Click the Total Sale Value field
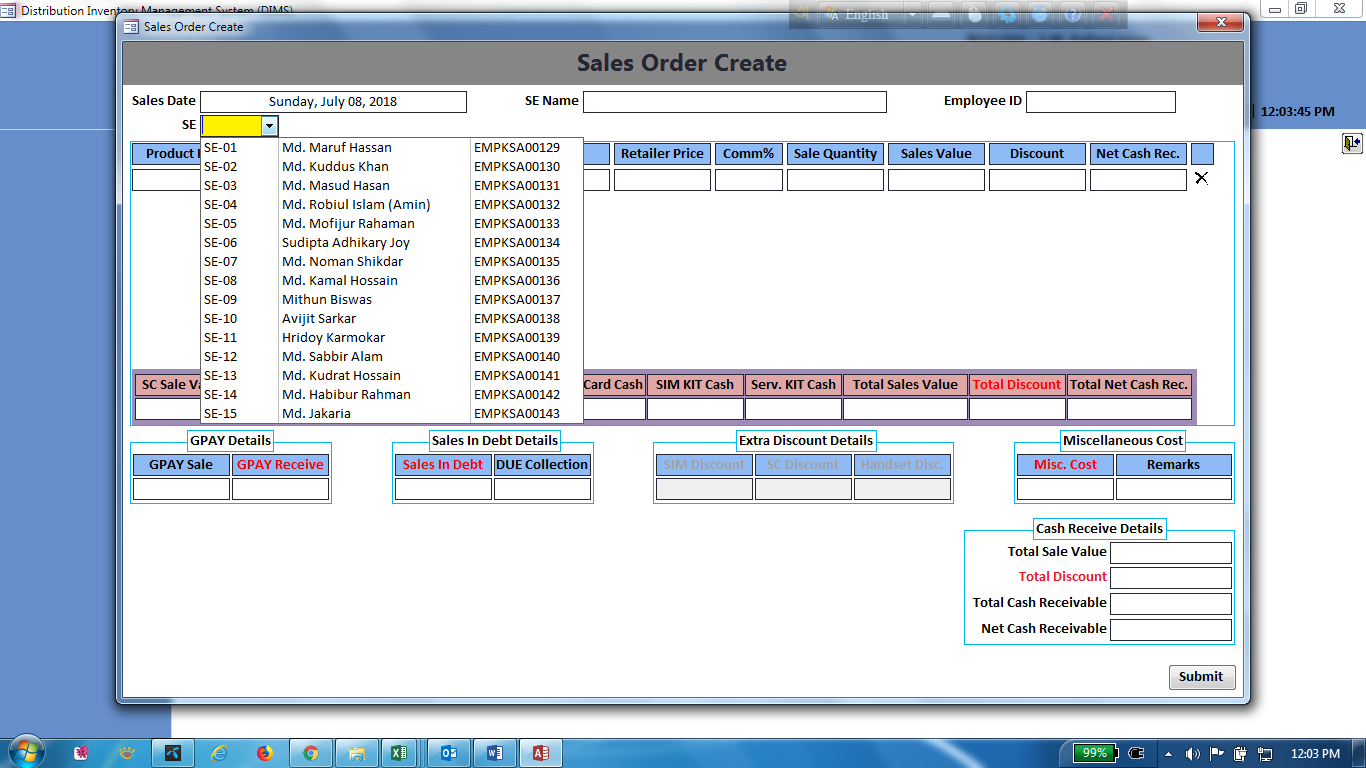 1171,553
